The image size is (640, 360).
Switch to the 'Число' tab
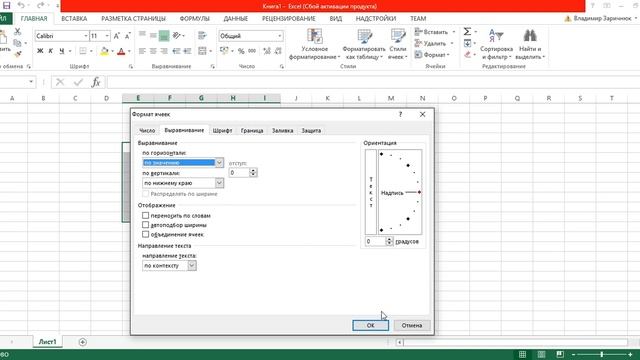point(147,131)
